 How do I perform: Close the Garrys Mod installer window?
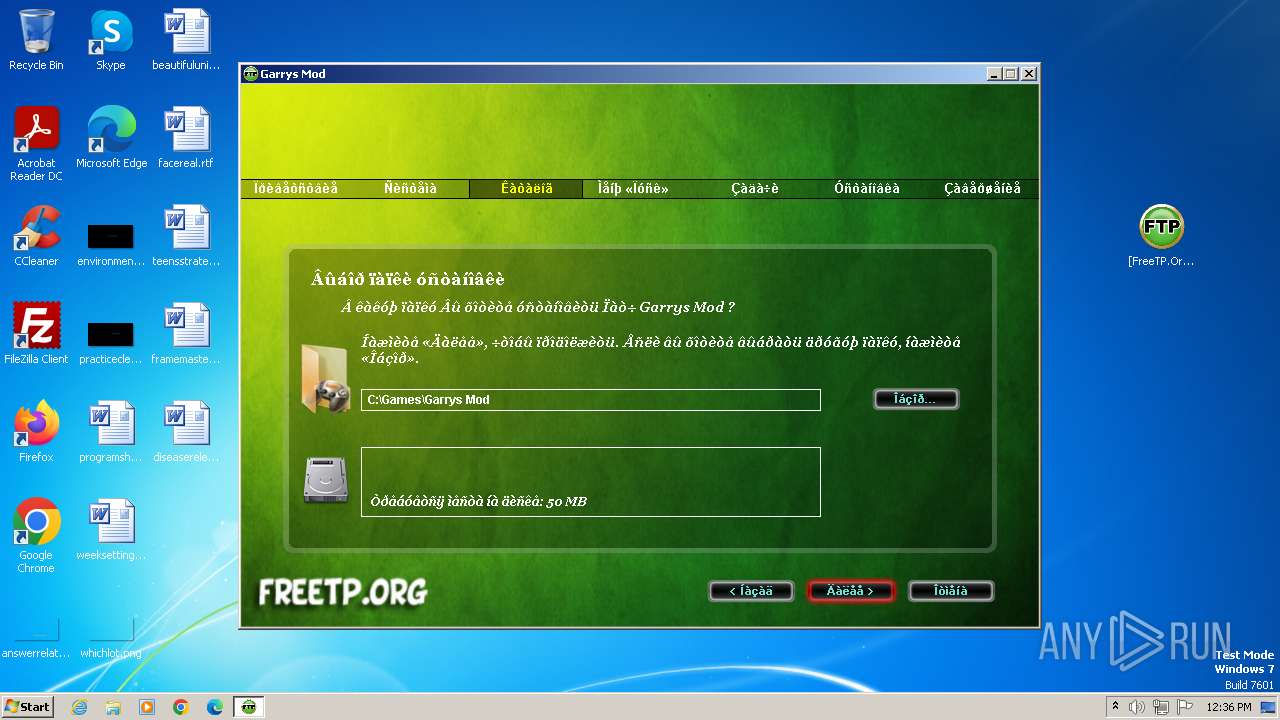(1029, 74)
